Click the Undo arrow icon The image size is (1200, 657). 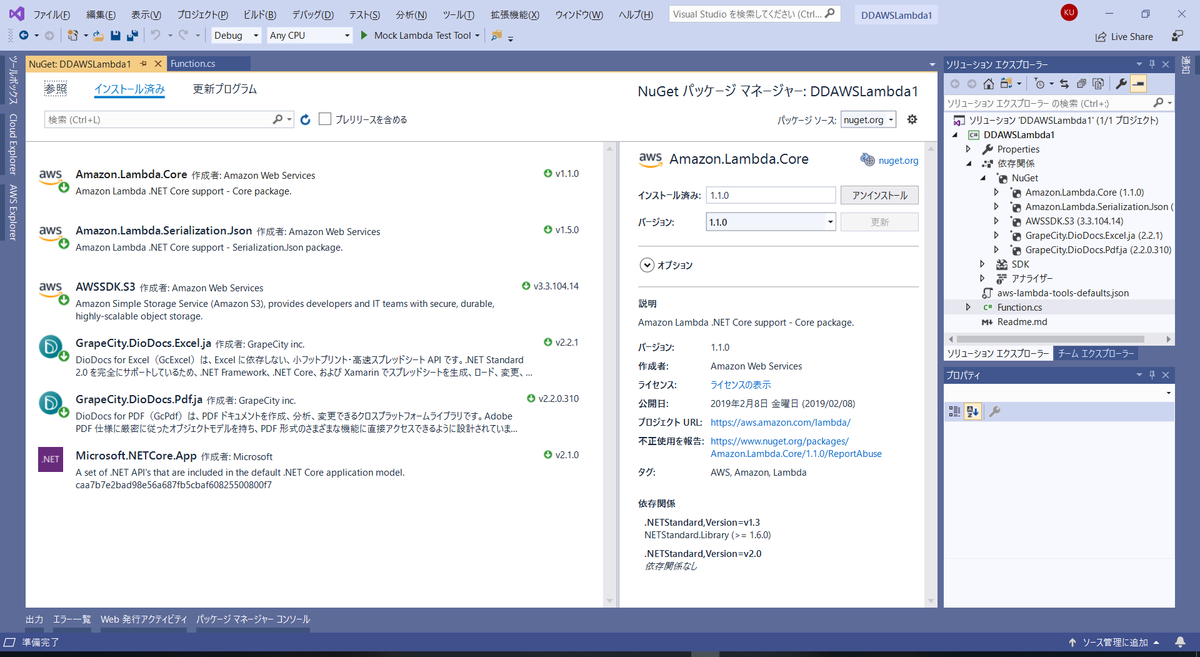tap(155, 35)
